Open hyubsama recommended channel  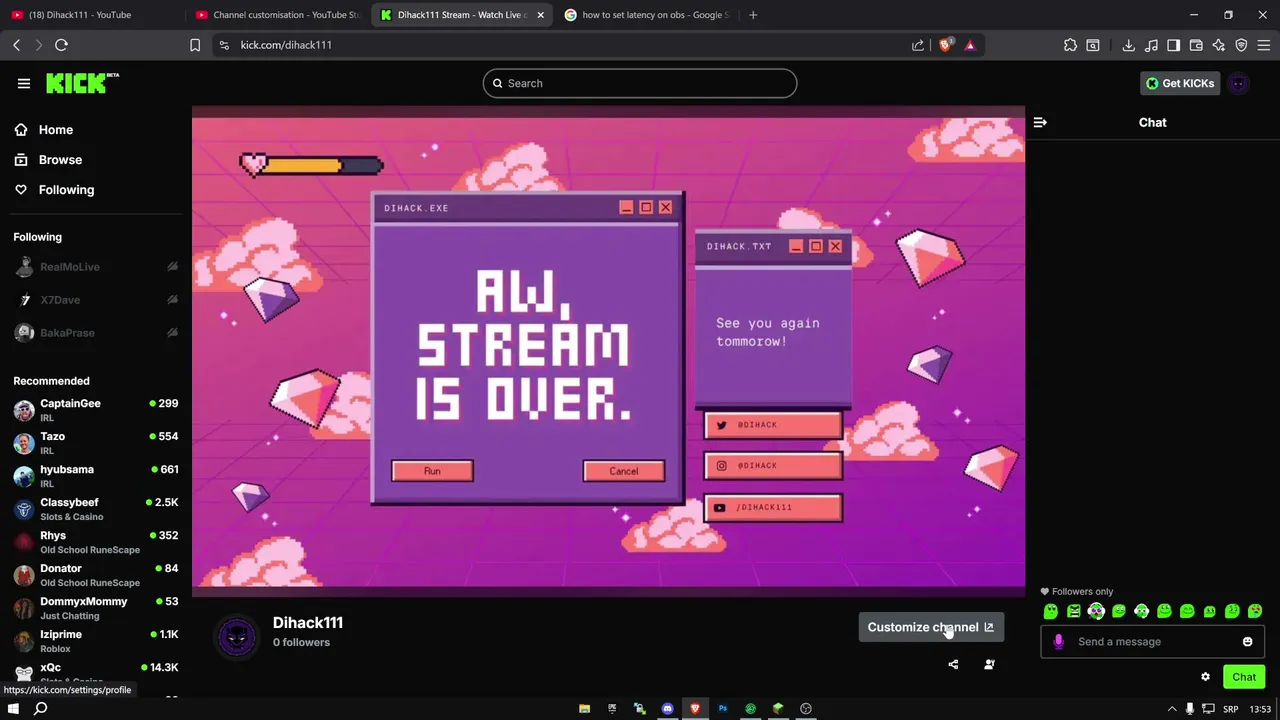[96, 476]
